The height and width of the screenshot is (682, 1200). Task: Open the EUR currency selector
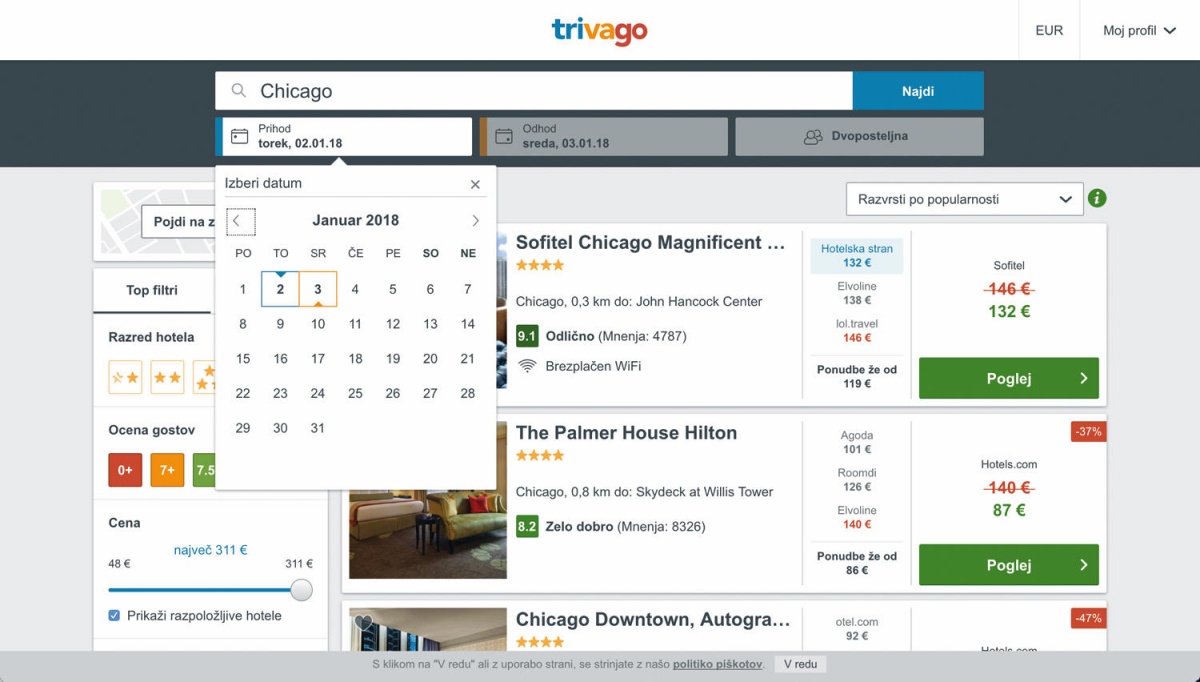[x=1049, y=31]
